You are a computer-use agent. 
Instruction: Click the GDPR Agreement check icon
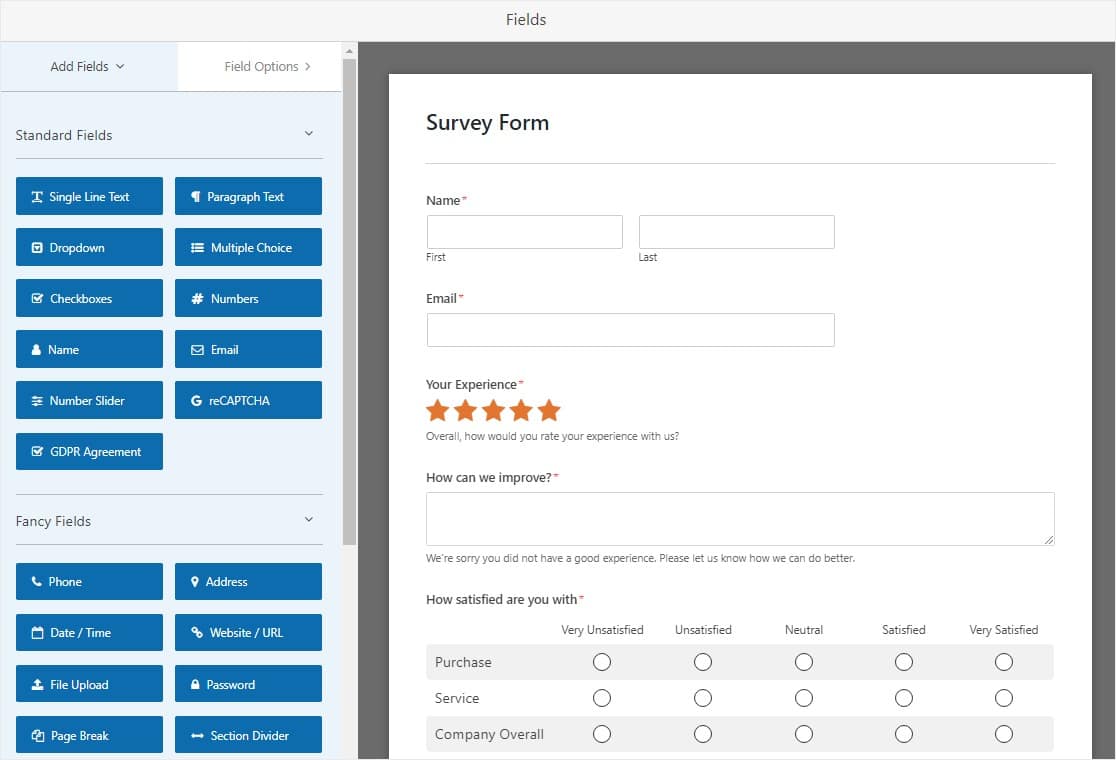pos(38,452)
